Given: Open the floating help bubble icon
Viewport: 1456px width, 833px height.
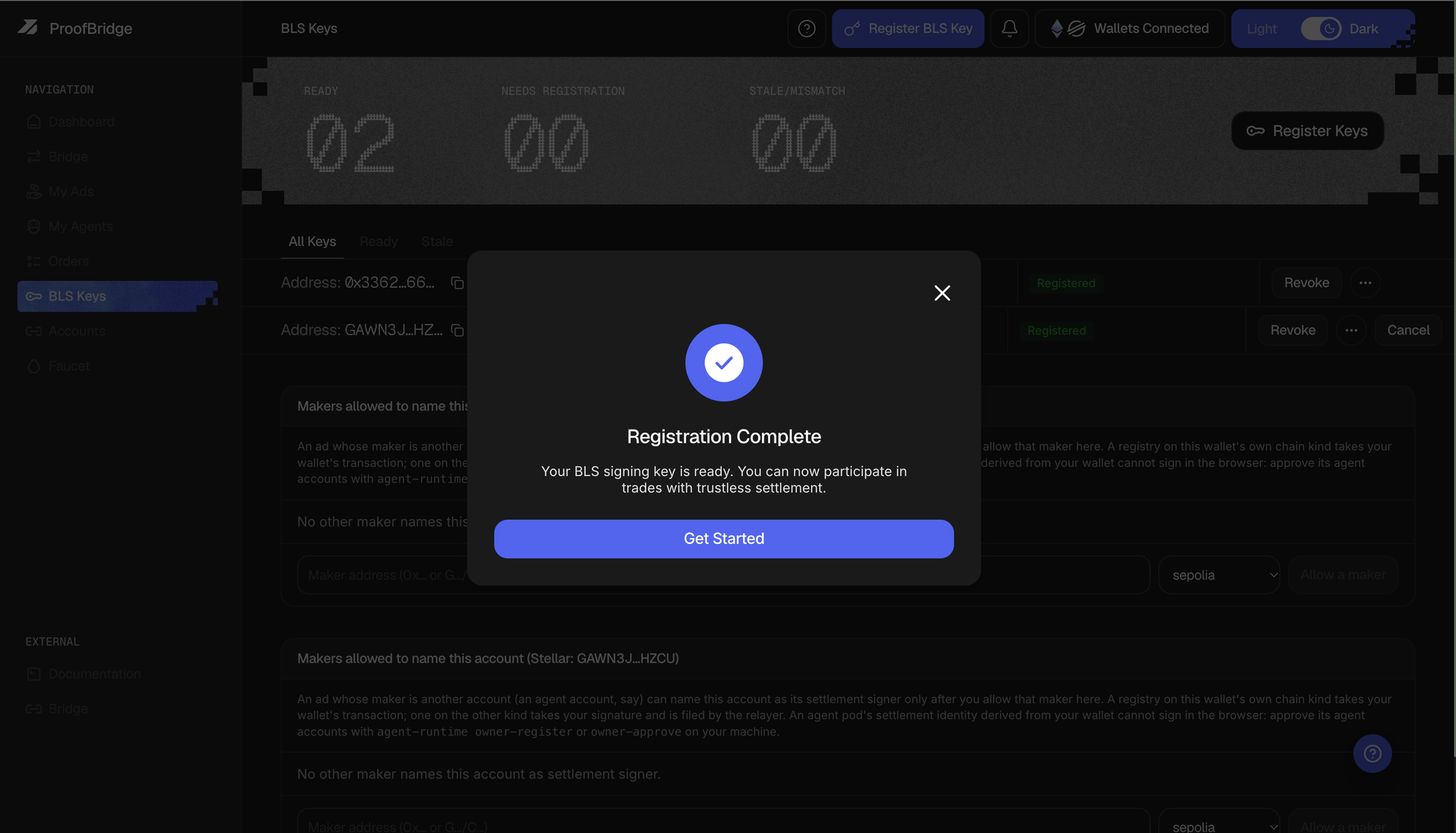Looking at the screenshot, I should click(x=1372, y=754).
